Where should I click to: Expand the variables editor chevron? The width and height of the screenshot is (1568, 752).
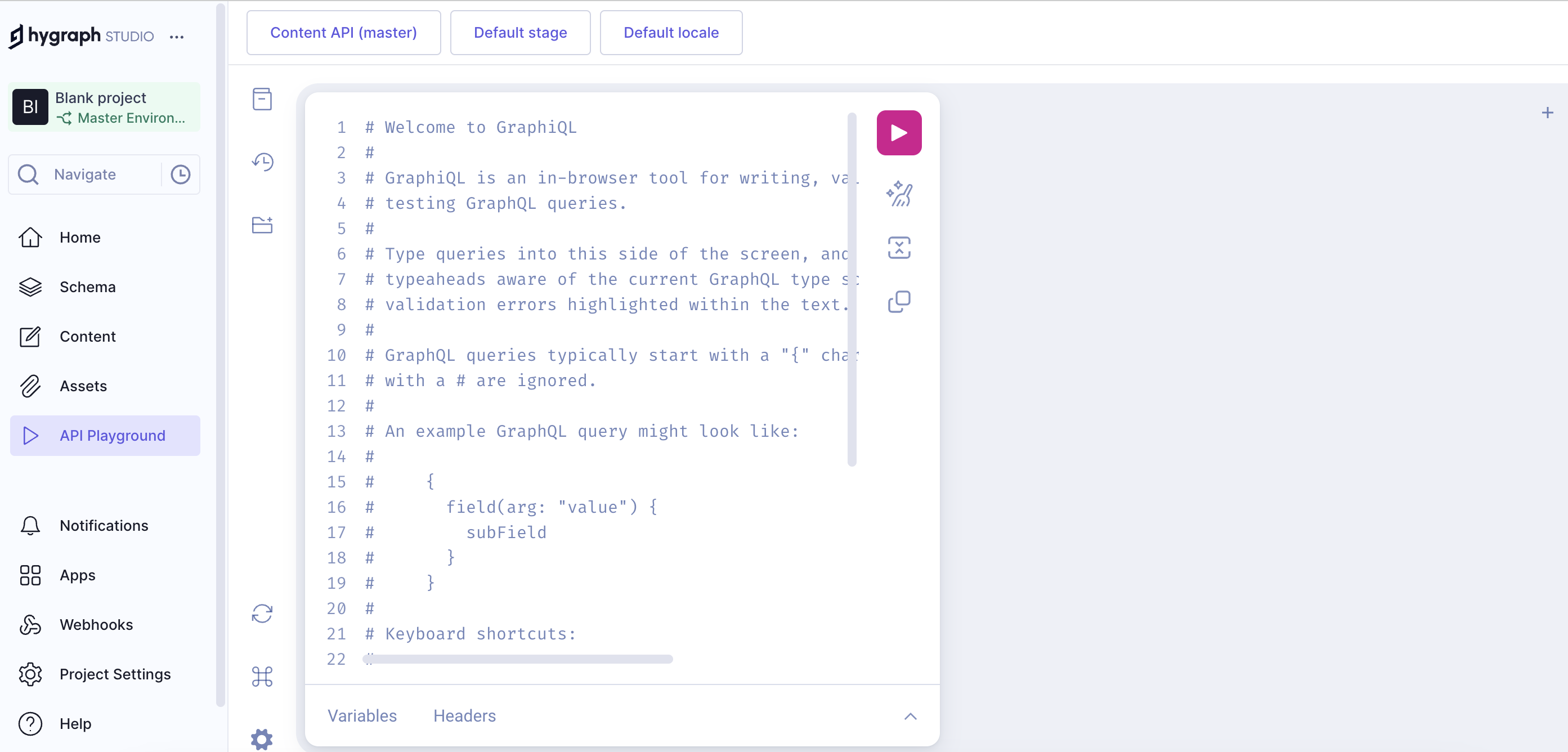910,716
